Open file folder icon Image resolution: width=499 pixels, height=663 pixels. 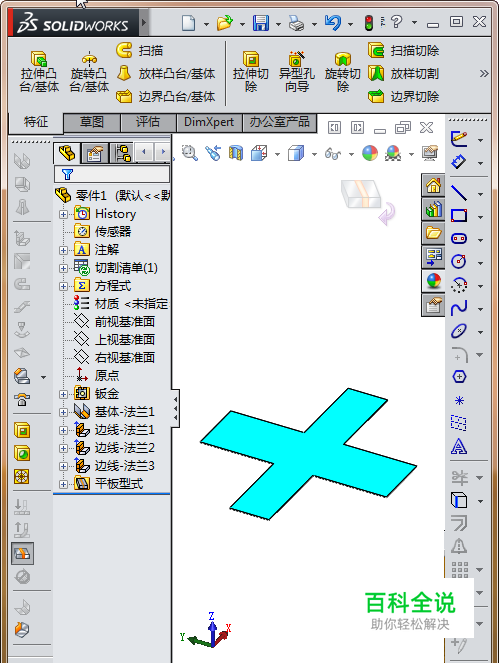(225, 22)
